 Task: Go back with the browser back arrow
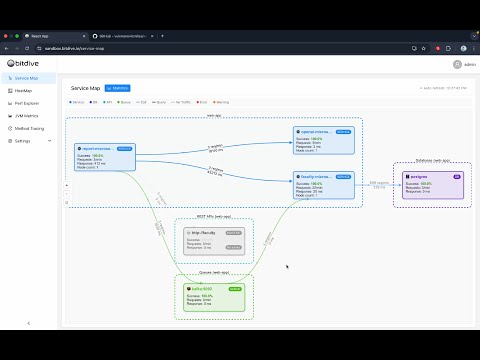pos(7,49)
